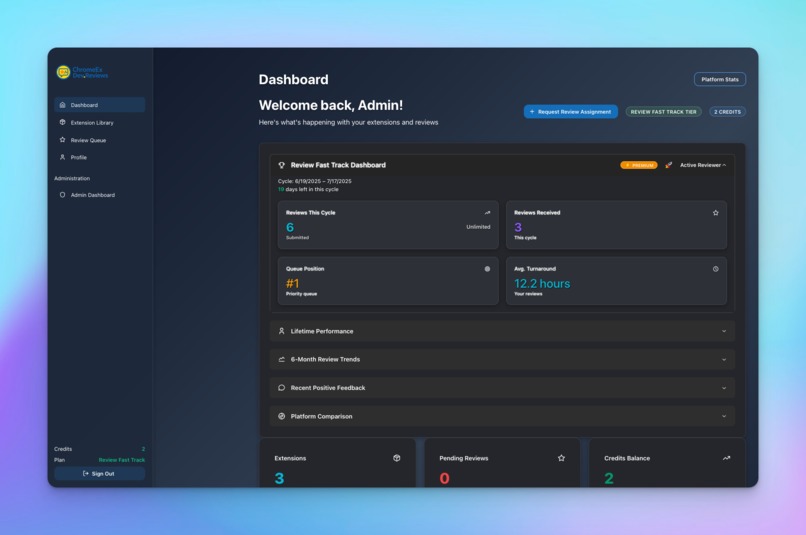Click trend icon in Credits Balance card

coord(726,458)
